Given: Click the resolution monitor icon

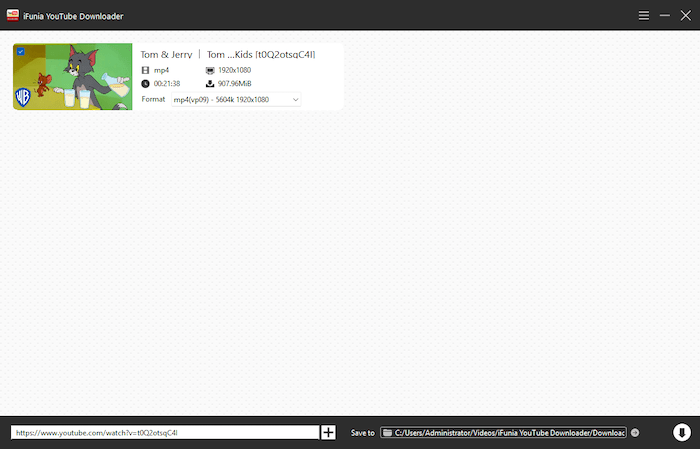Looking at the screenshot, I should click(210, 71).
